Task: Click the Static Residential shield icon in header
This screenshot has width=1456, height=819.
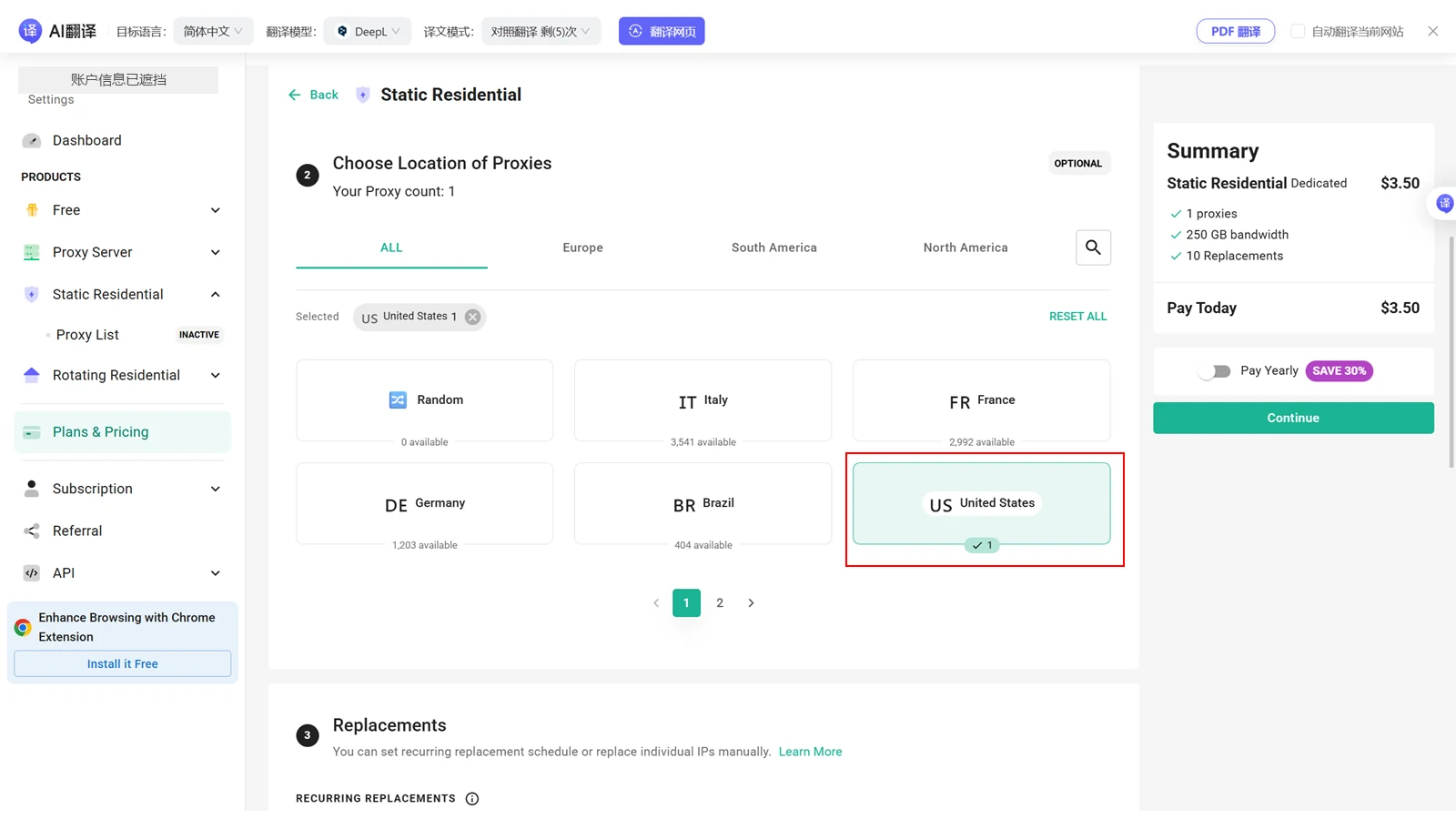Action: tap(362, 95)
